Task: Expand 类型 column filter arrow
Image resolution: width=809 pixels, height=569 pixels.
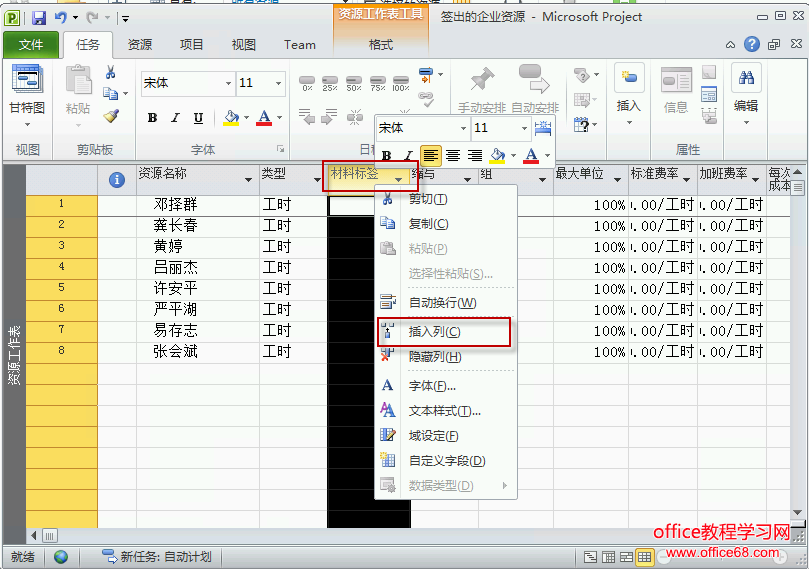Action: tap(317, 180)
